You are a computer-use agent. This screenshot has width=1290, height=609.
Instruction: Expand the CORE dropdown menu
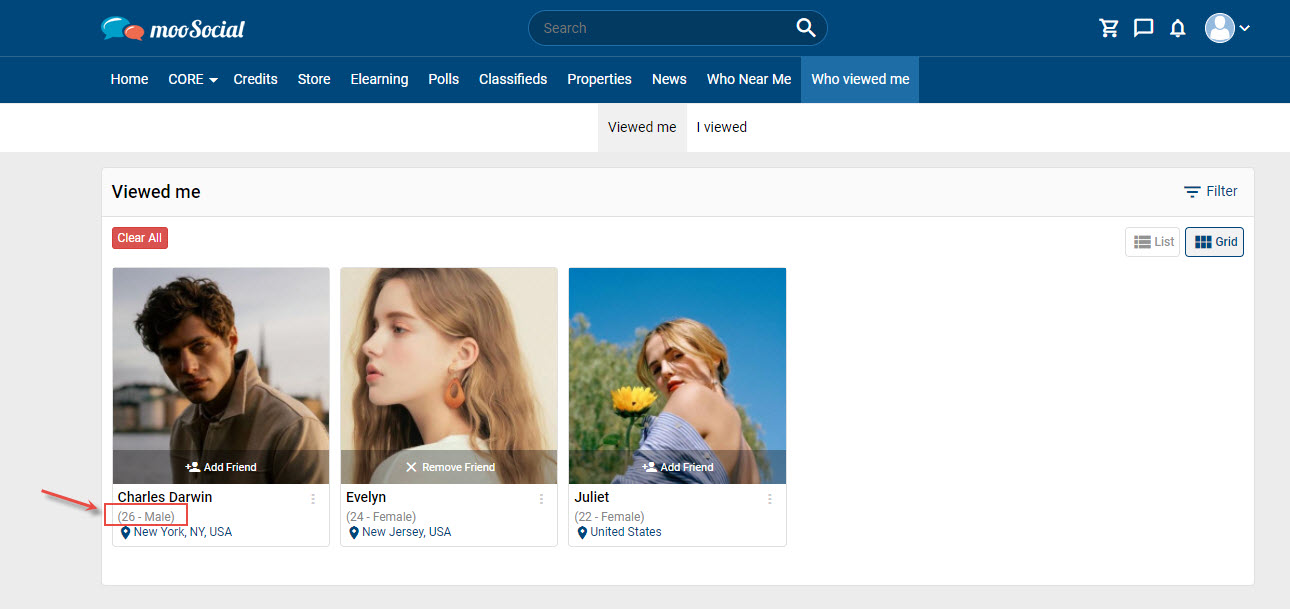(193, 79)
